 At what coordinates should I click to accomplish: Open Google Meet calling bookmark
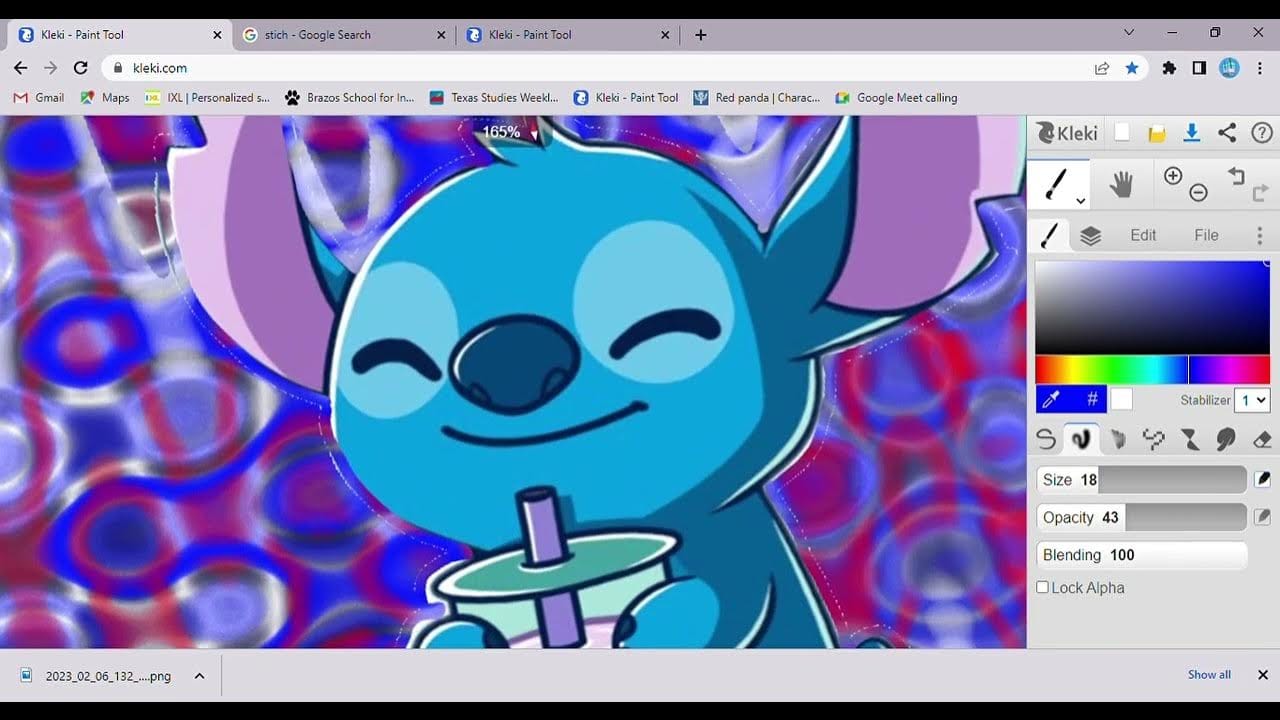click(896, 98)
